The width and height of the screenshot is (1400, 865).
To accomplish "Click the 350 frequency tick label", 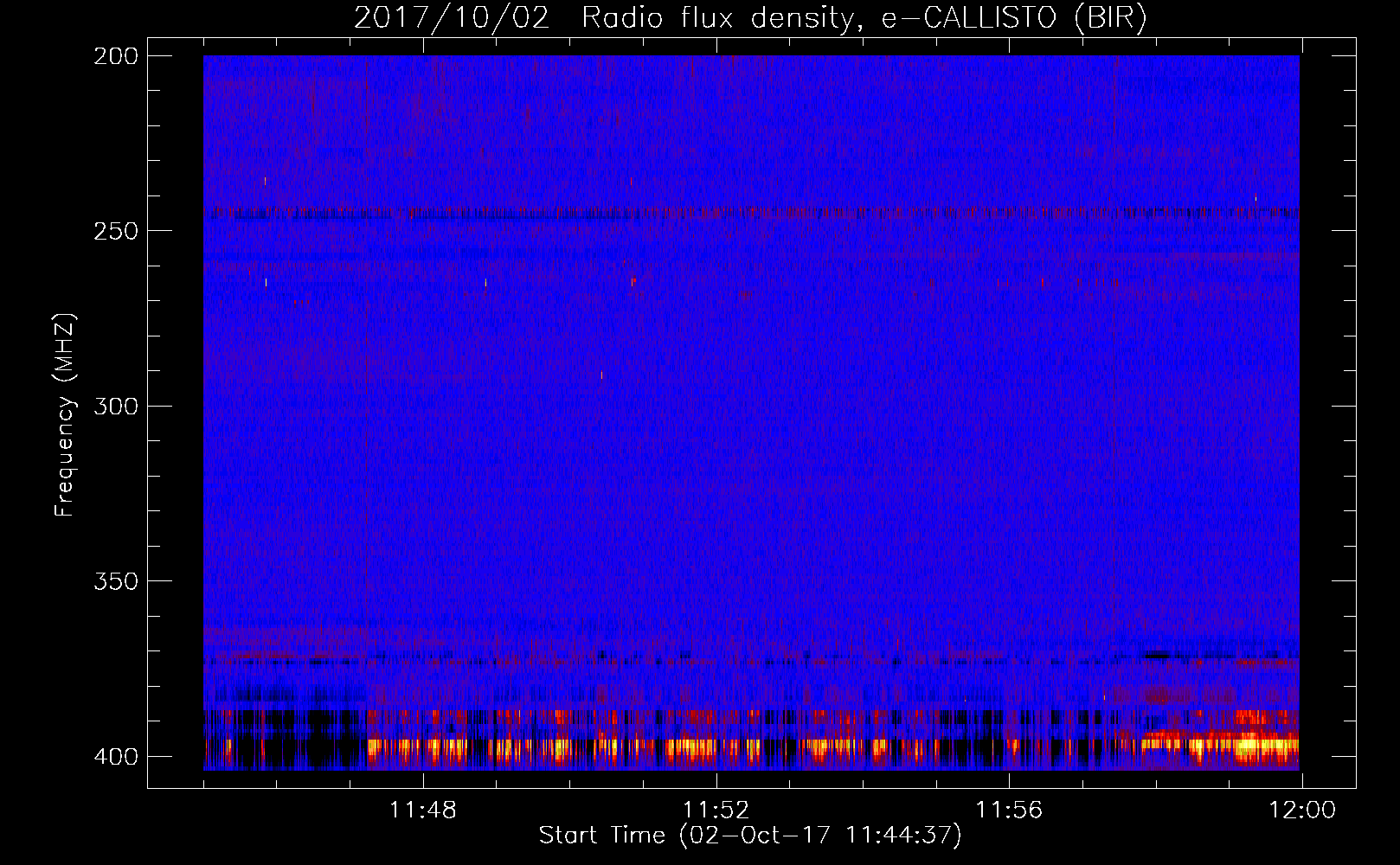I will pyautogui.click(x=116, y=580).
